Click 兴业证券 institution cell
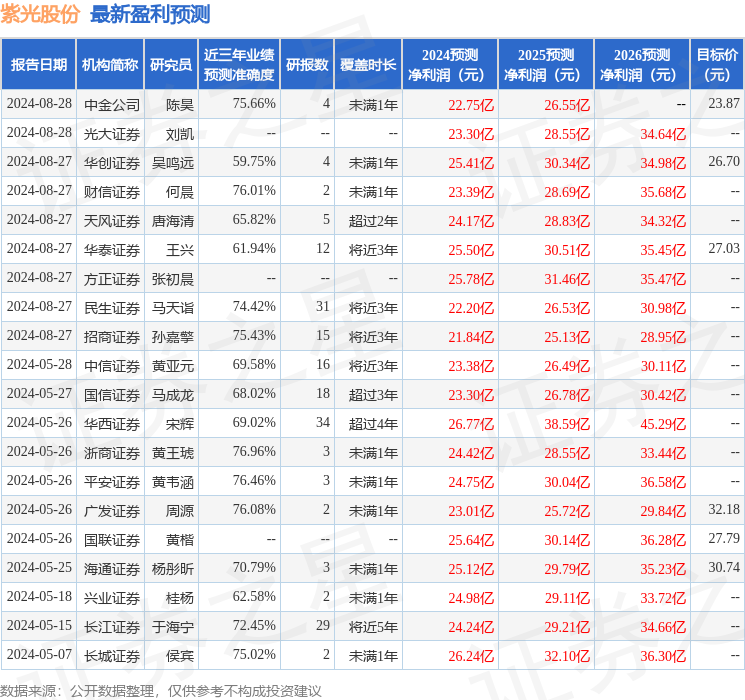The width and height of the screenshot is (745, 700). pos(112,598)
